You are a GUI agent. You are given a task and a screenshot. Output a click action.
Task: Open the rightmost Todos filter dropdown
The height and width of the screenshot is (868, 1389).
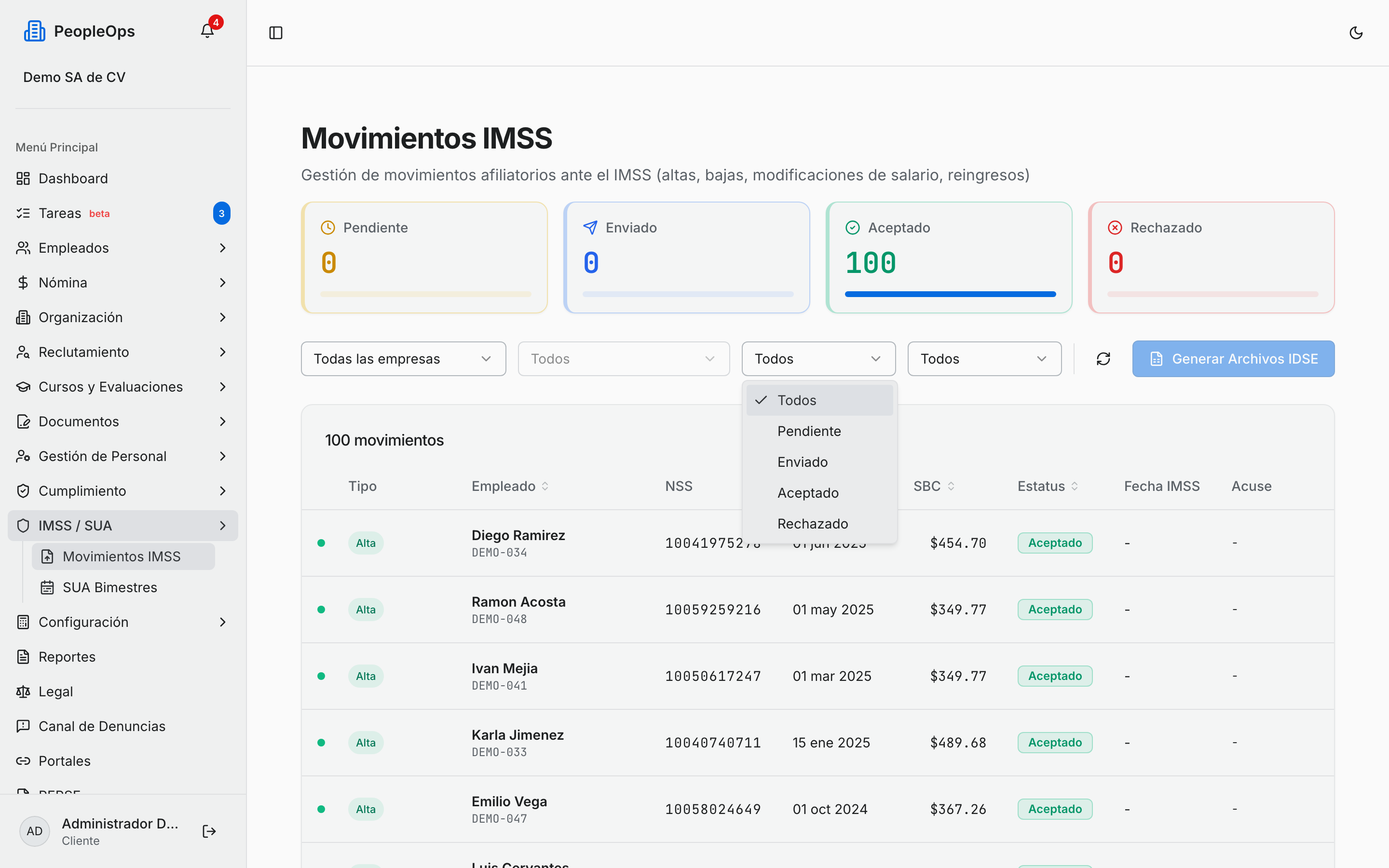[x=984, y=359]
